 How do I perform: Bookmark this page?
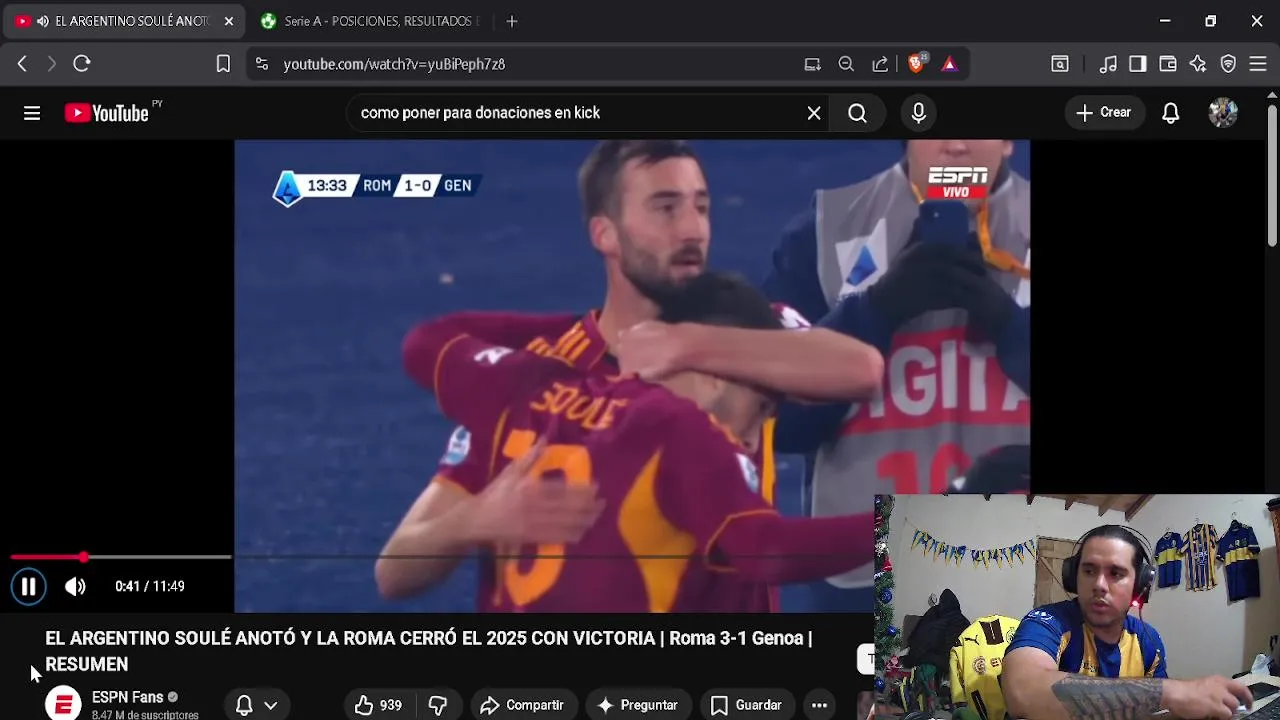click(223, 64)
